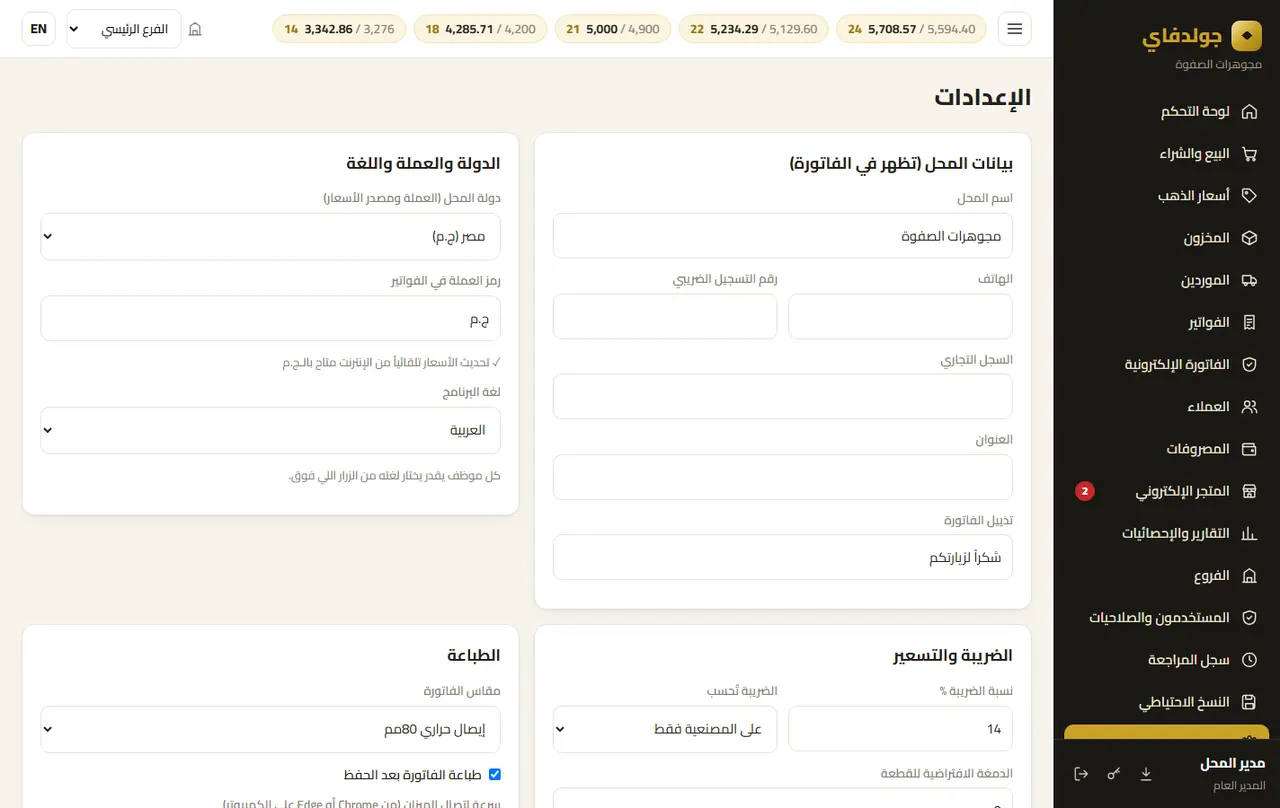Open the receipt icon for الفواتير
Image resolution: width=1280 pixels, height=808 pixels.
coord(1249,323)
